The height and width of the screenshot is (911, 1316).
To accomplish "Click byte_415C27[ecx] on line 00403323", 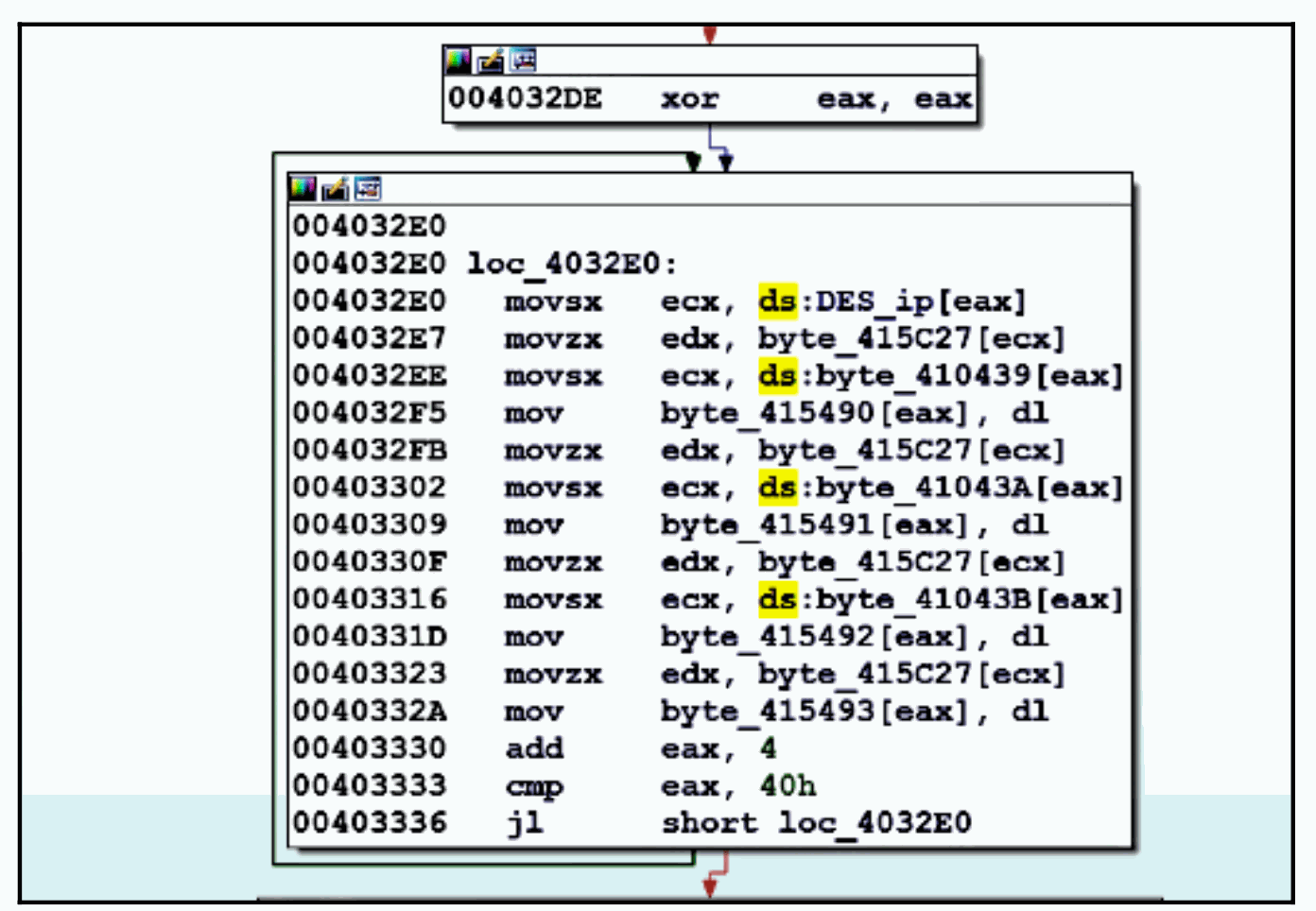I will pyautogui.click(x=912, y=674).
